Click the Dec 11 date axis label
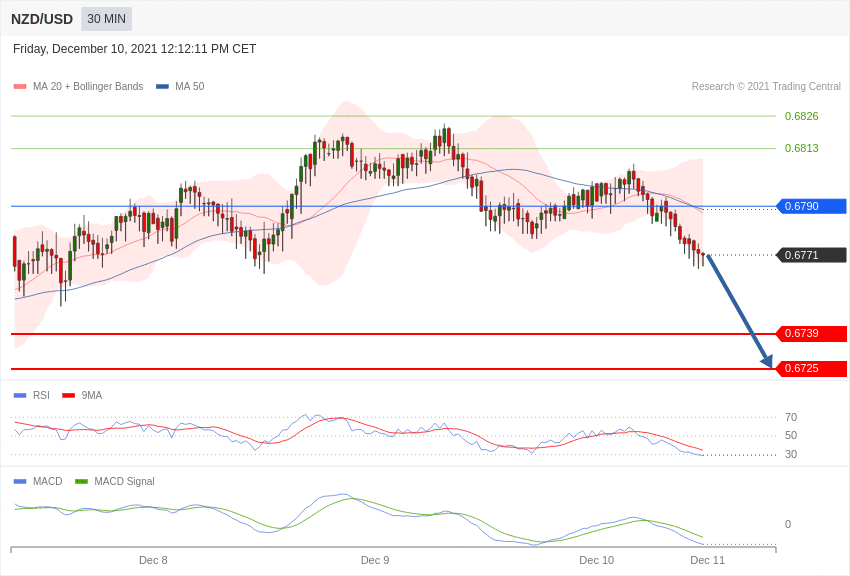 pos(707,560)
